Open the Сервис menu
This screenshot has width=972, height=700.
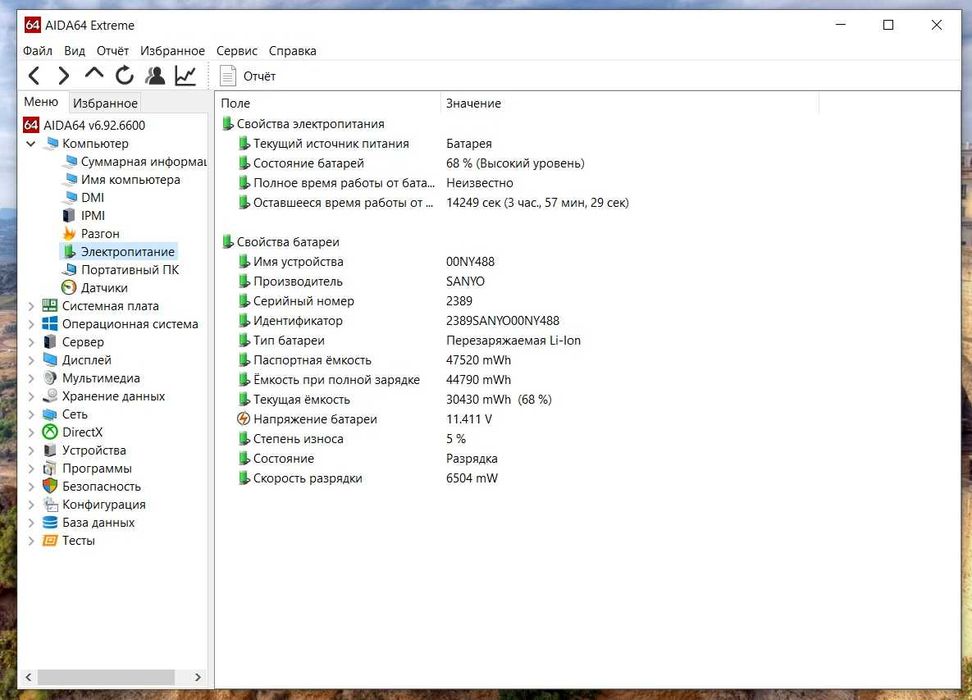[x=237, y=51]
